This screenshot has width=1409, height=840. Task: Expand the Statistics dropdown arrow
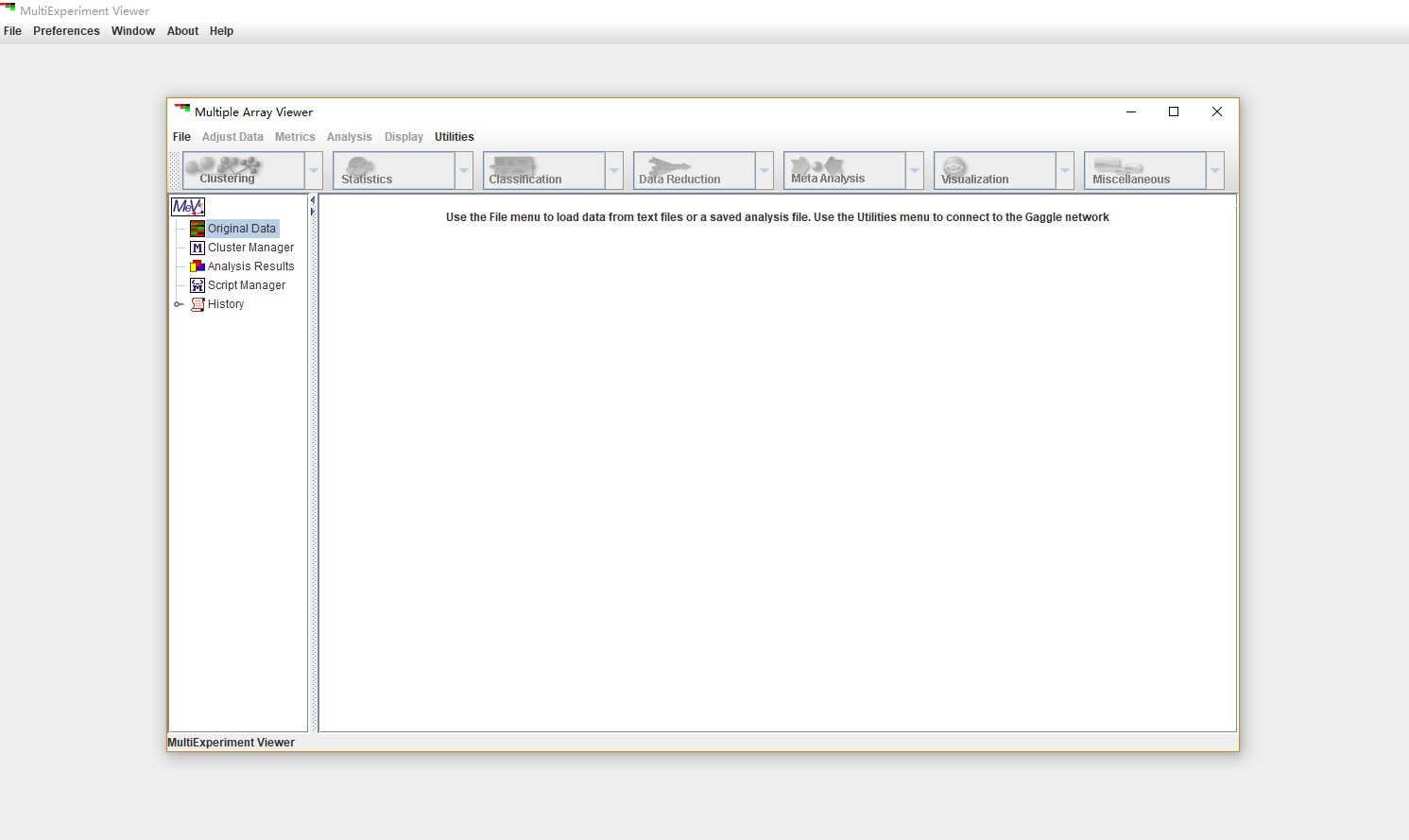tap(464, 171)
